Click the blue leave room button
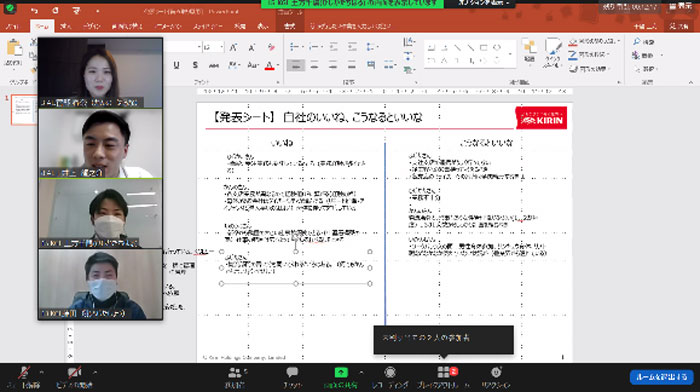The height and width of the screenshot is (392, 700). coord(661,377)
